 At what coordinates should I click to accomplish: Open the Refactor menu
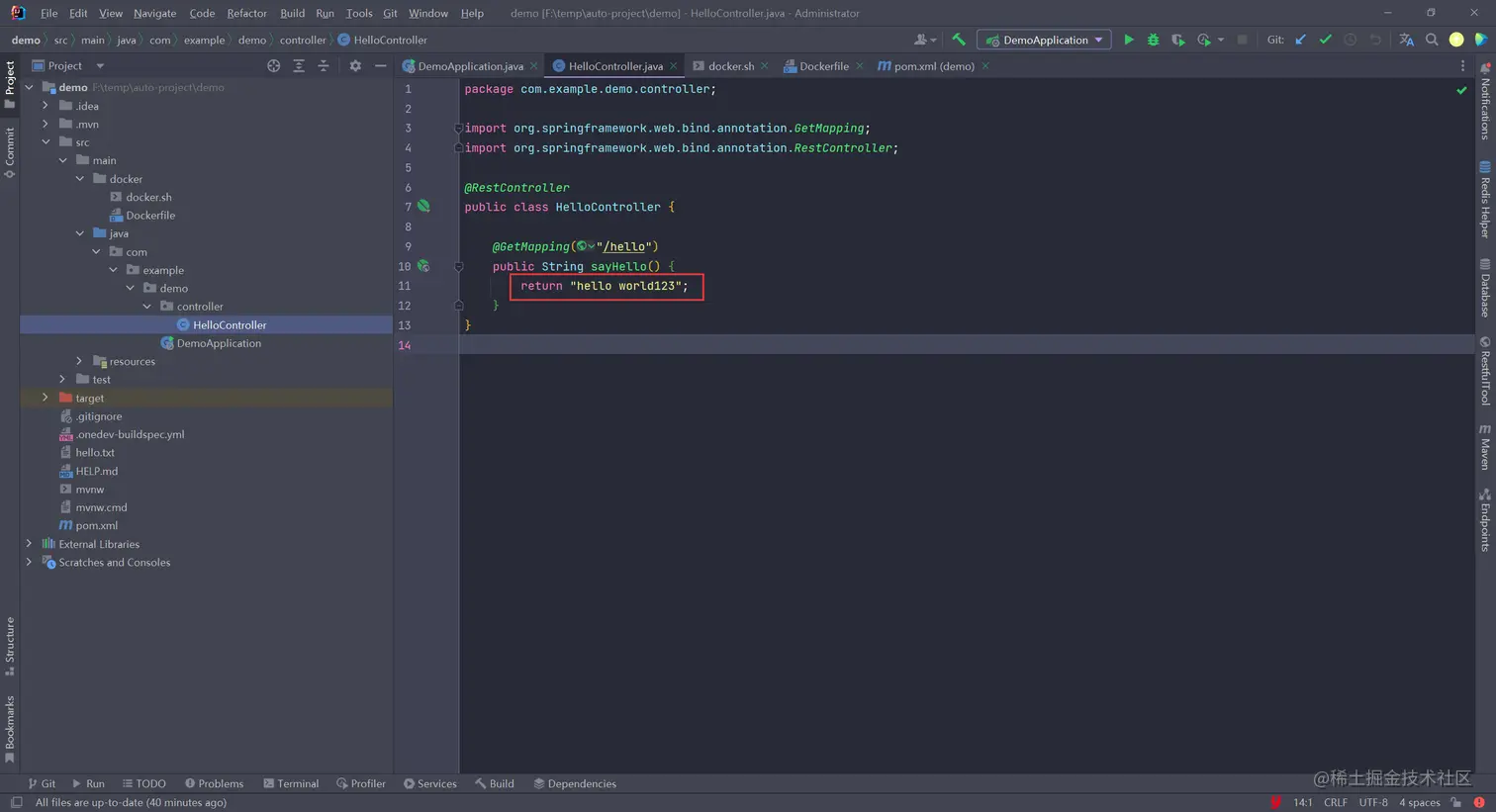[x=246, y=13]
